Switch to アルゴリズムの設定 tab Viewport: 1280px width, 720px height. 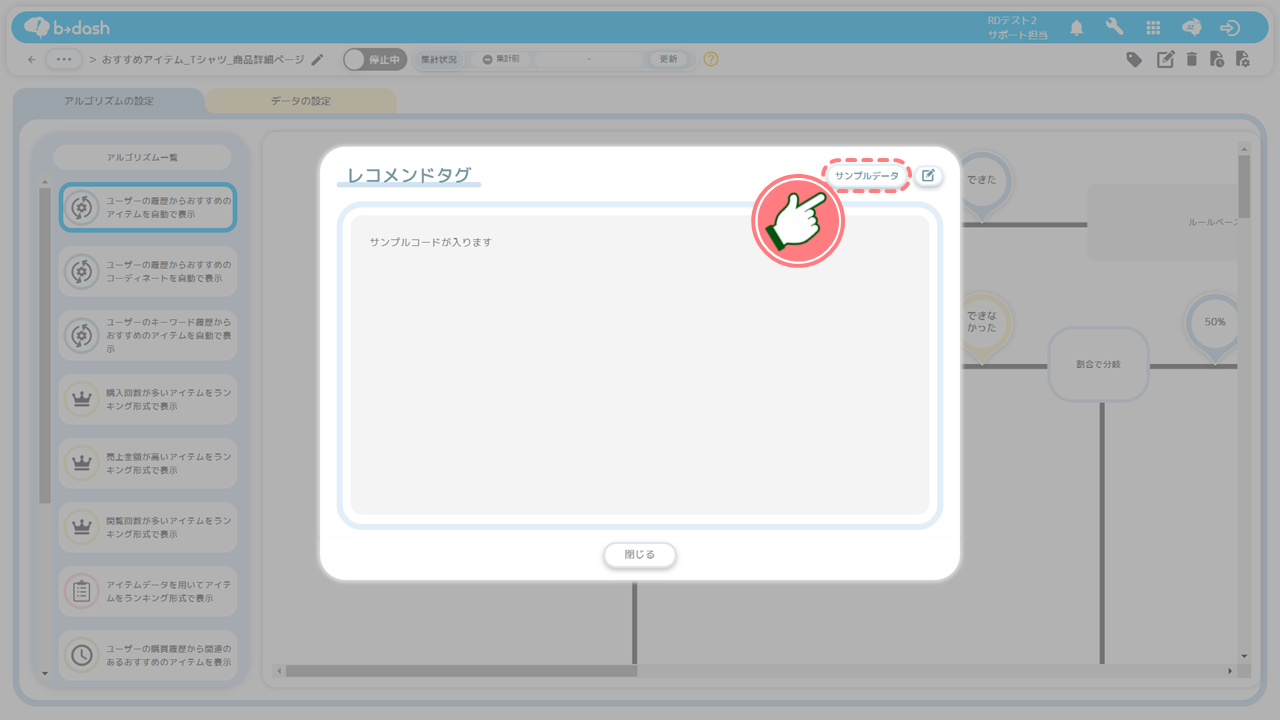[109, 101]
